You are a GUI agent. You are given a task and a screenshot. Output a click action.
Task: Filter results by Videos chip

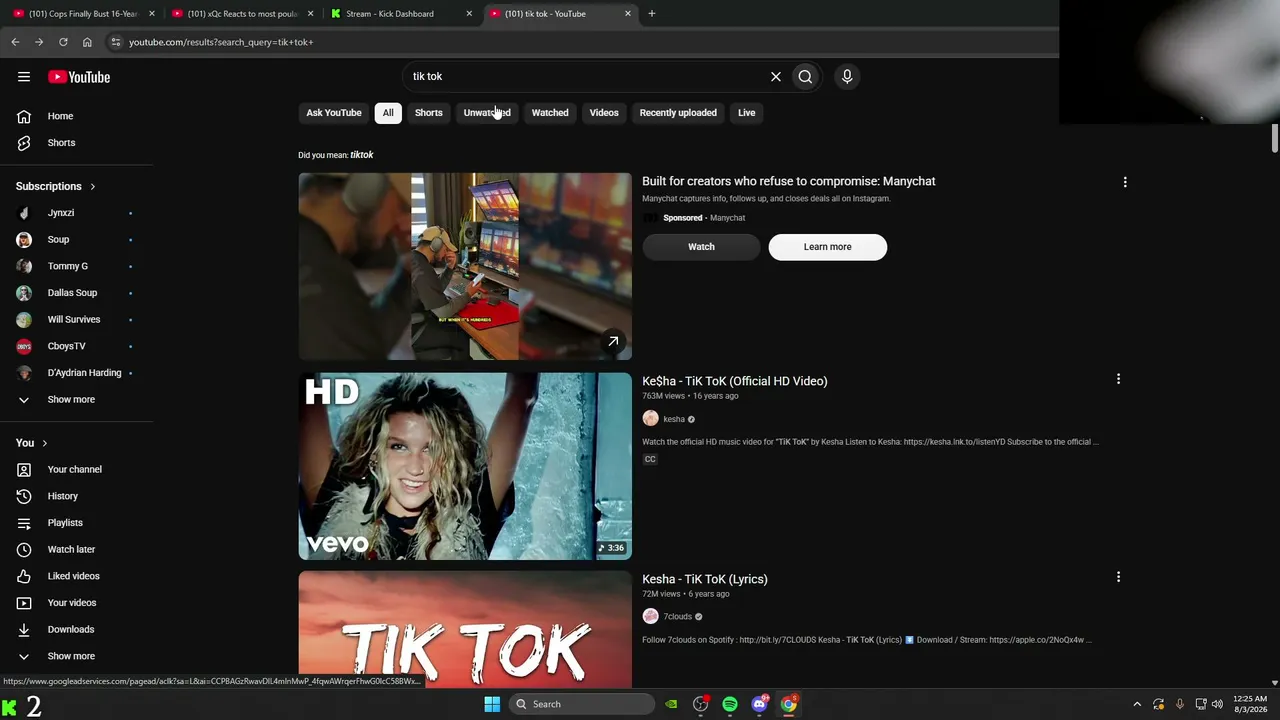(604, 113)
